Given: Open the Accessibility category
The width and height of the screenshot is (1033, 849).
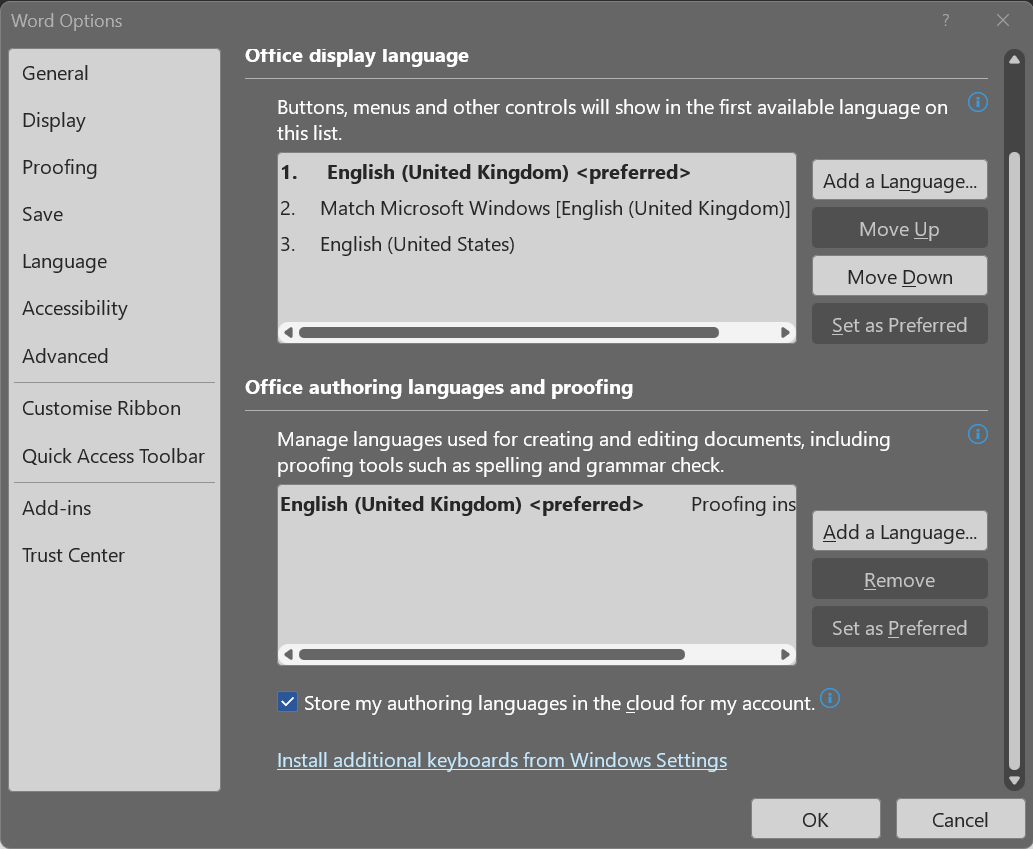Looking at the screenshot, I should click(115, 308).
